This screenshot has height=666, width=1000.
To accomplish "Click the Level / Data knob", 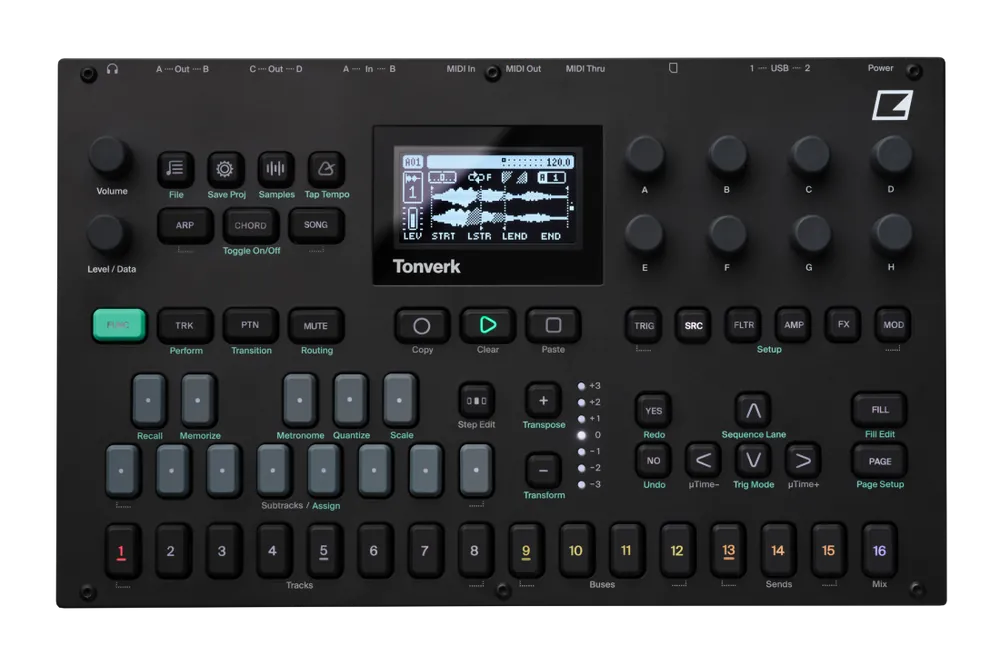I will [x=107, y=234].
